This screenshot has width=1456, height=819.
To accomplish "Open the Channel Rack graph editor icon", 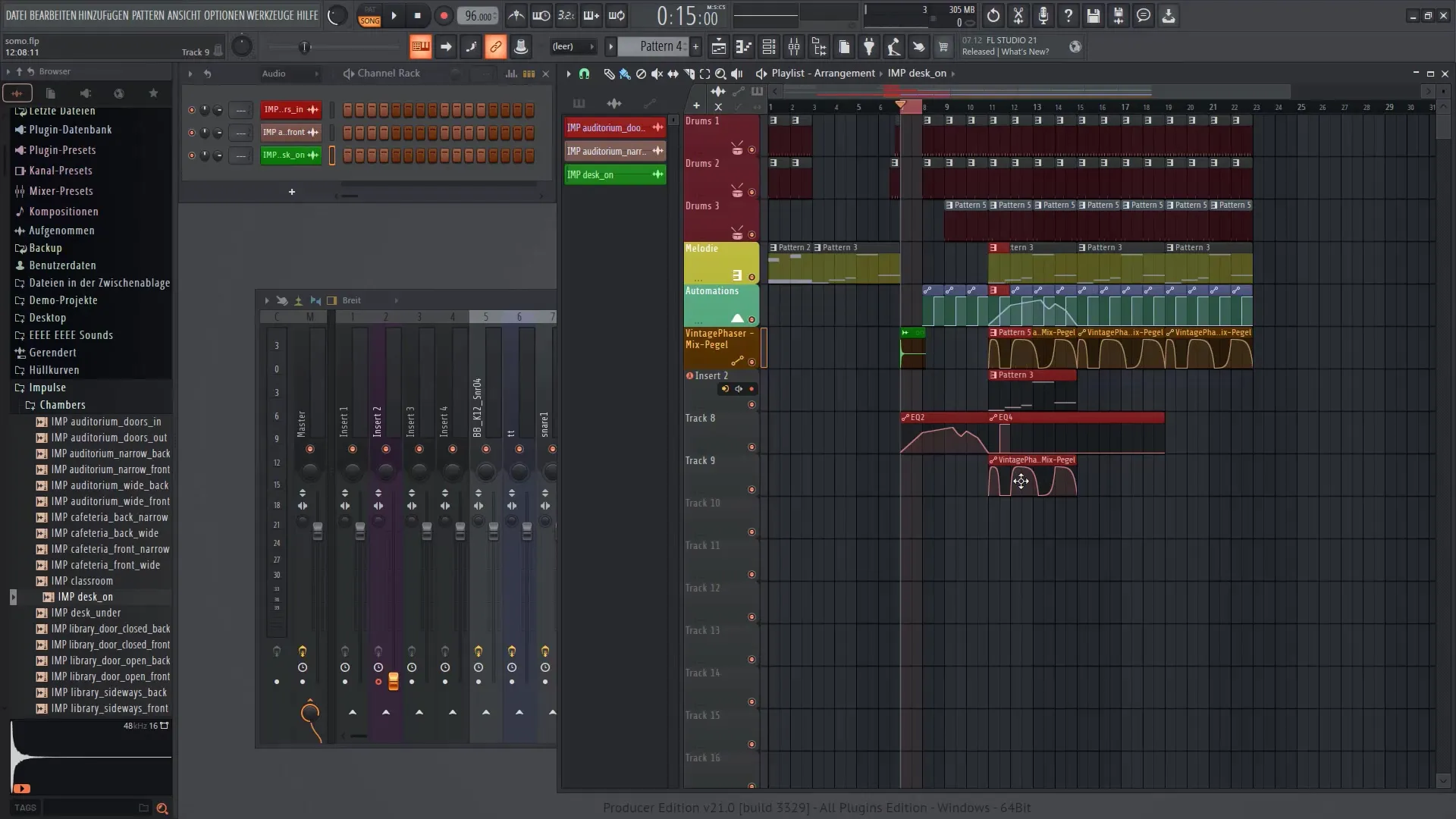I will 511,74.
